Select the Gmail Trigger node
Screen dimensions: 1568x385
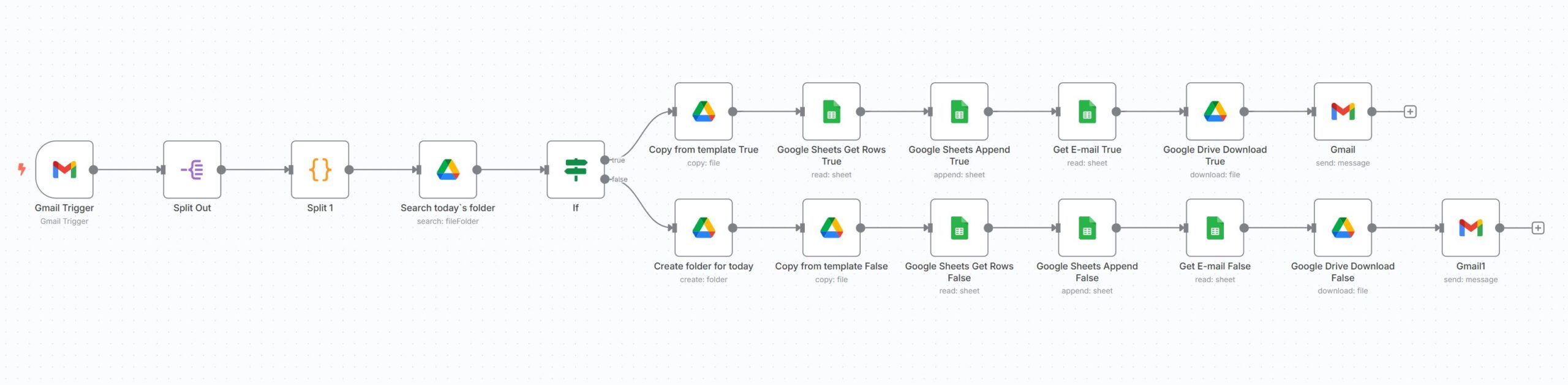tap(64, 170)
